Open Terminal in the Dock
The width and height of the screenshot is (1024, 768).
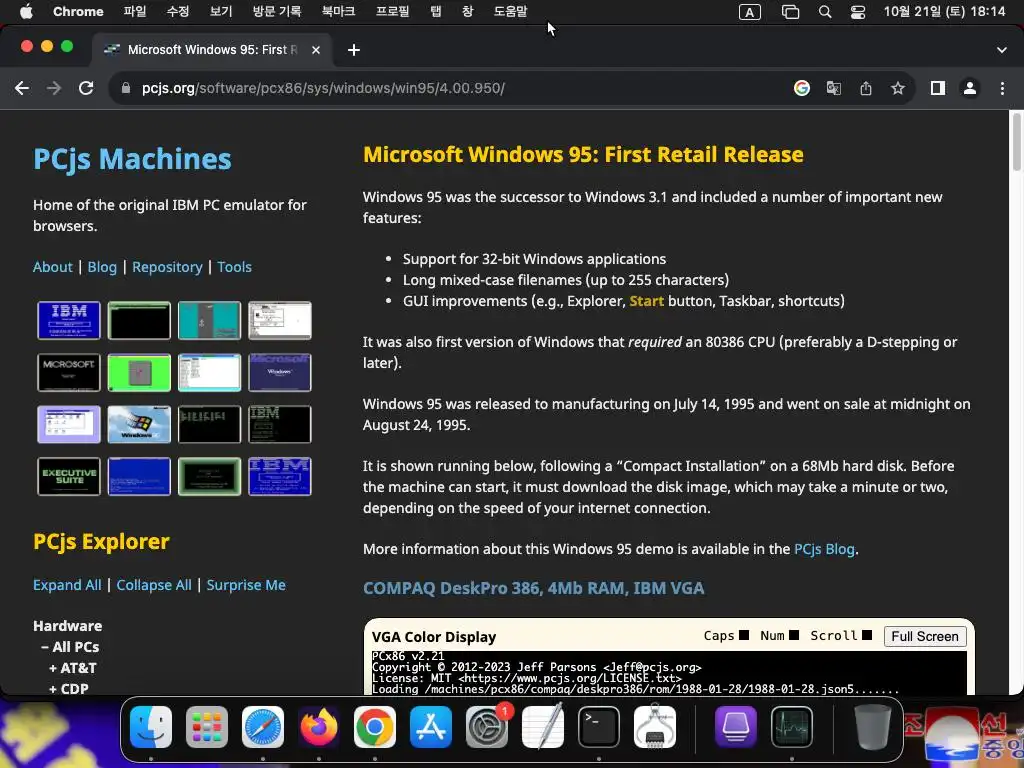(599, 727)
